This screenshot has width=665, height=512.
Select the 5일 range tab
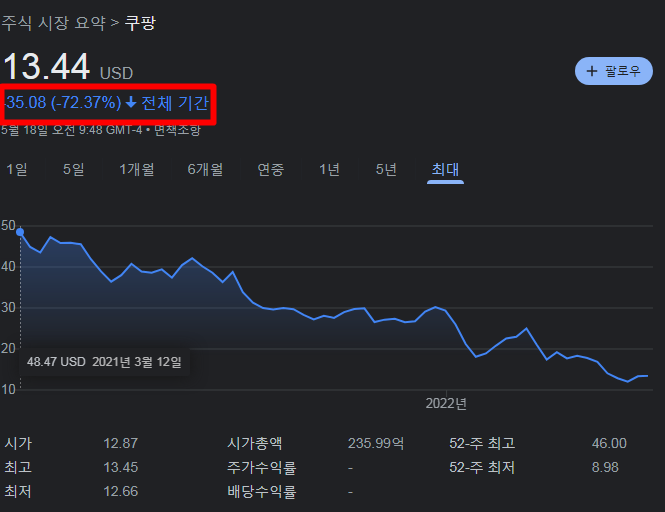pyautogui.click(x=74, y=169)
